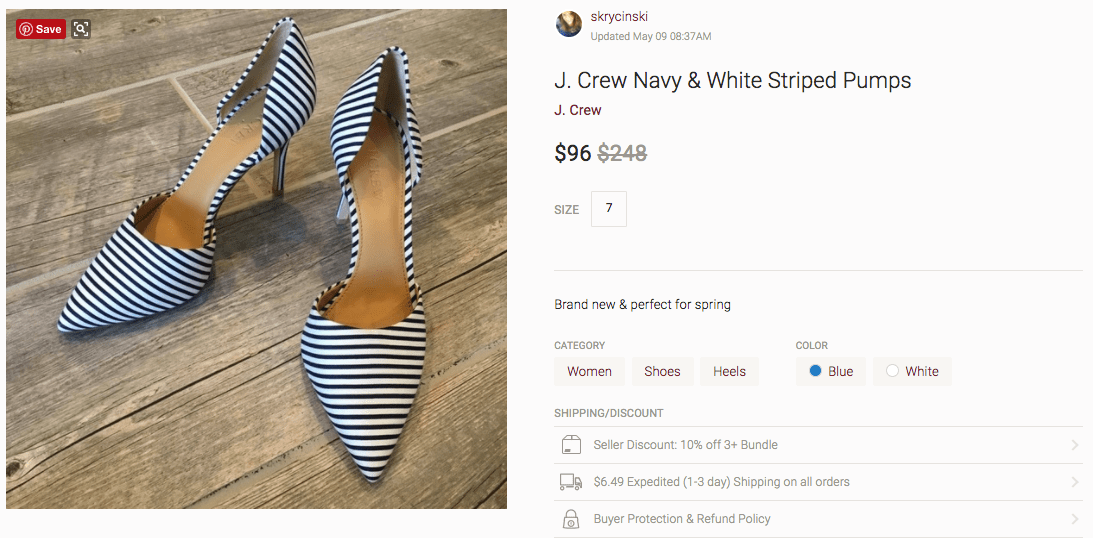Open the Shoes category tag

pos(662,371)
